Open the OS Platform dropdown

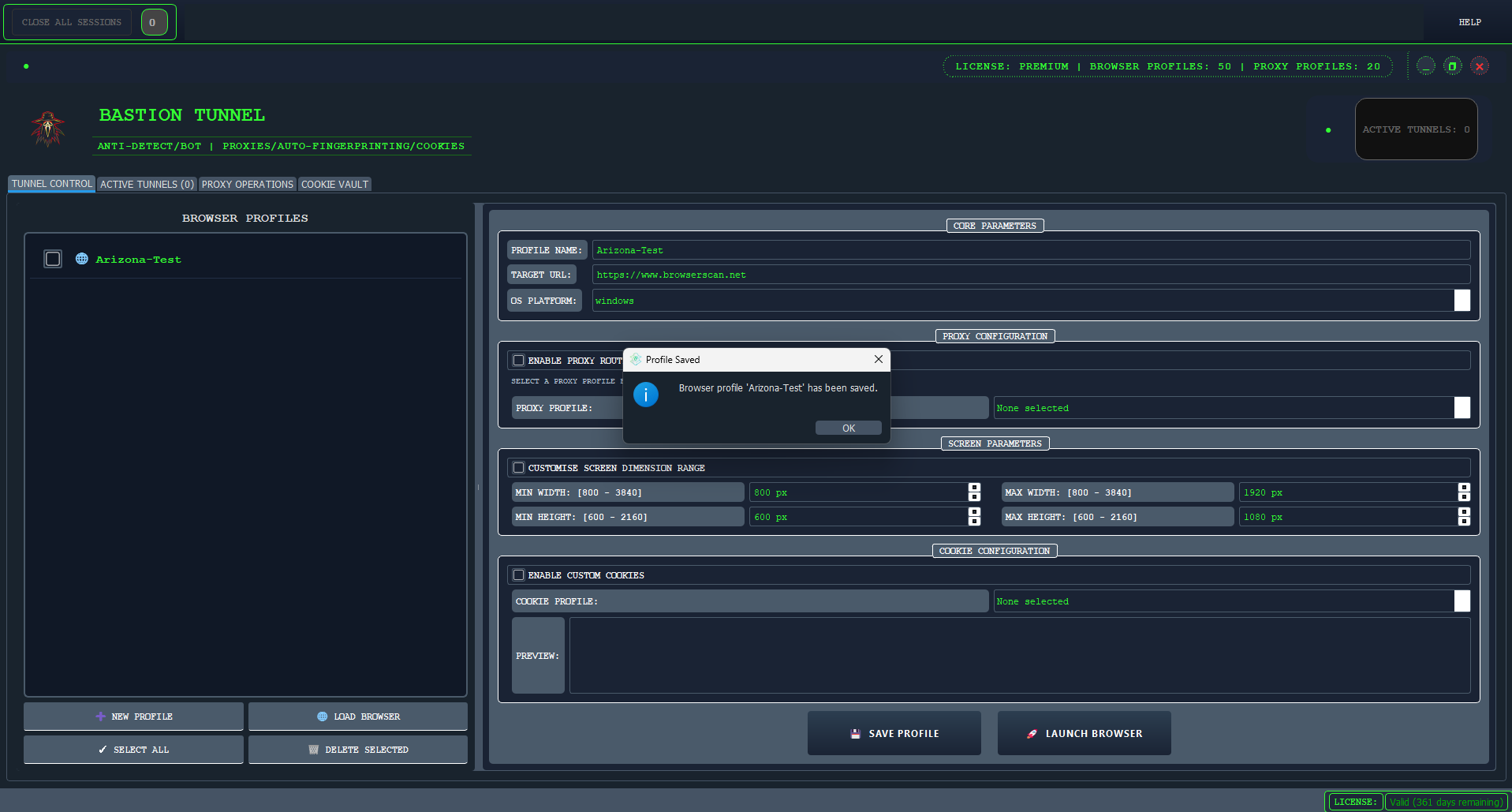[x=1462, y=301]
